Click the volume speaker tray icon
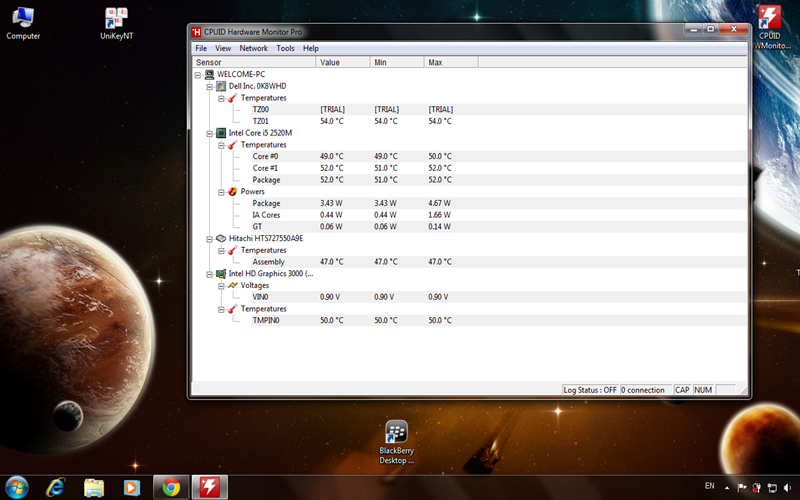Viewport: 800px width, 500px height. tap(787, 488)
